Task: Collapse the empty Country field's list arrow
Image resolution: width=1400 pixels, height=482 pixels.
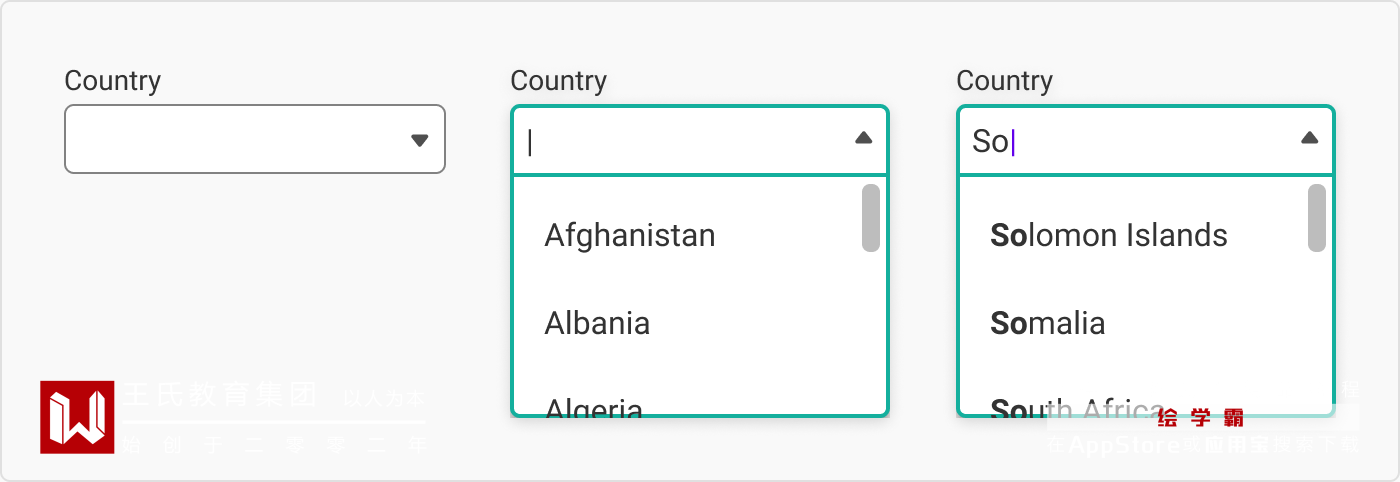Action: pos(864,139)
